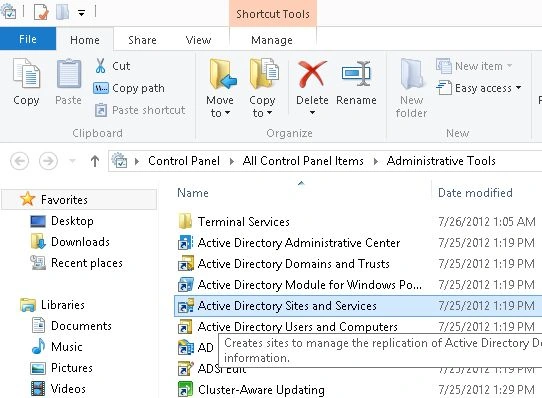Open the New item dropdown
542x398 pixels.
click(x=474, y=66)
